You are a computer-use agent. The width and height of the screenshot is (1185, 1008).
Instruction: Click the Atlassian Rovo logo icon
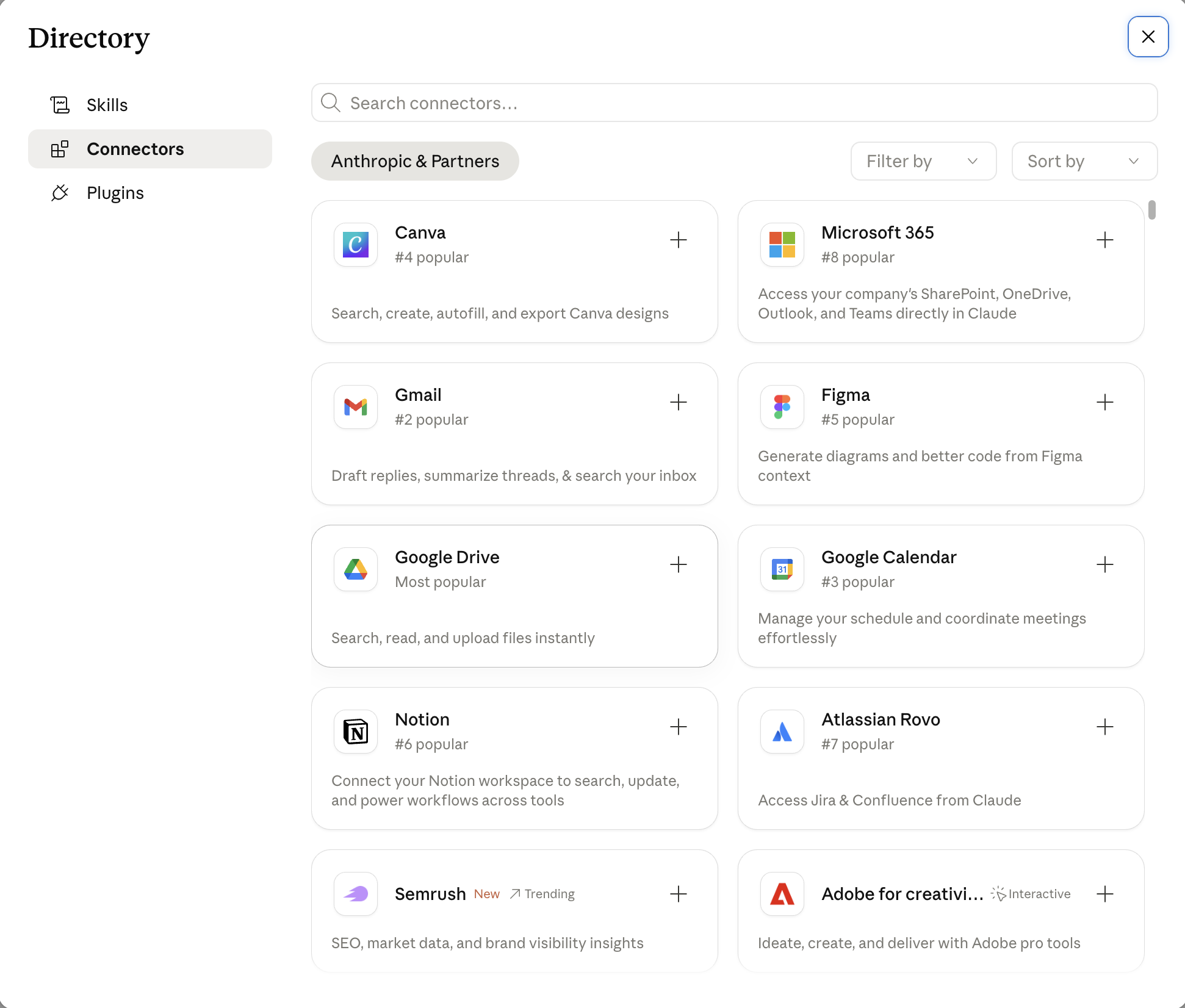coord(782,732)
